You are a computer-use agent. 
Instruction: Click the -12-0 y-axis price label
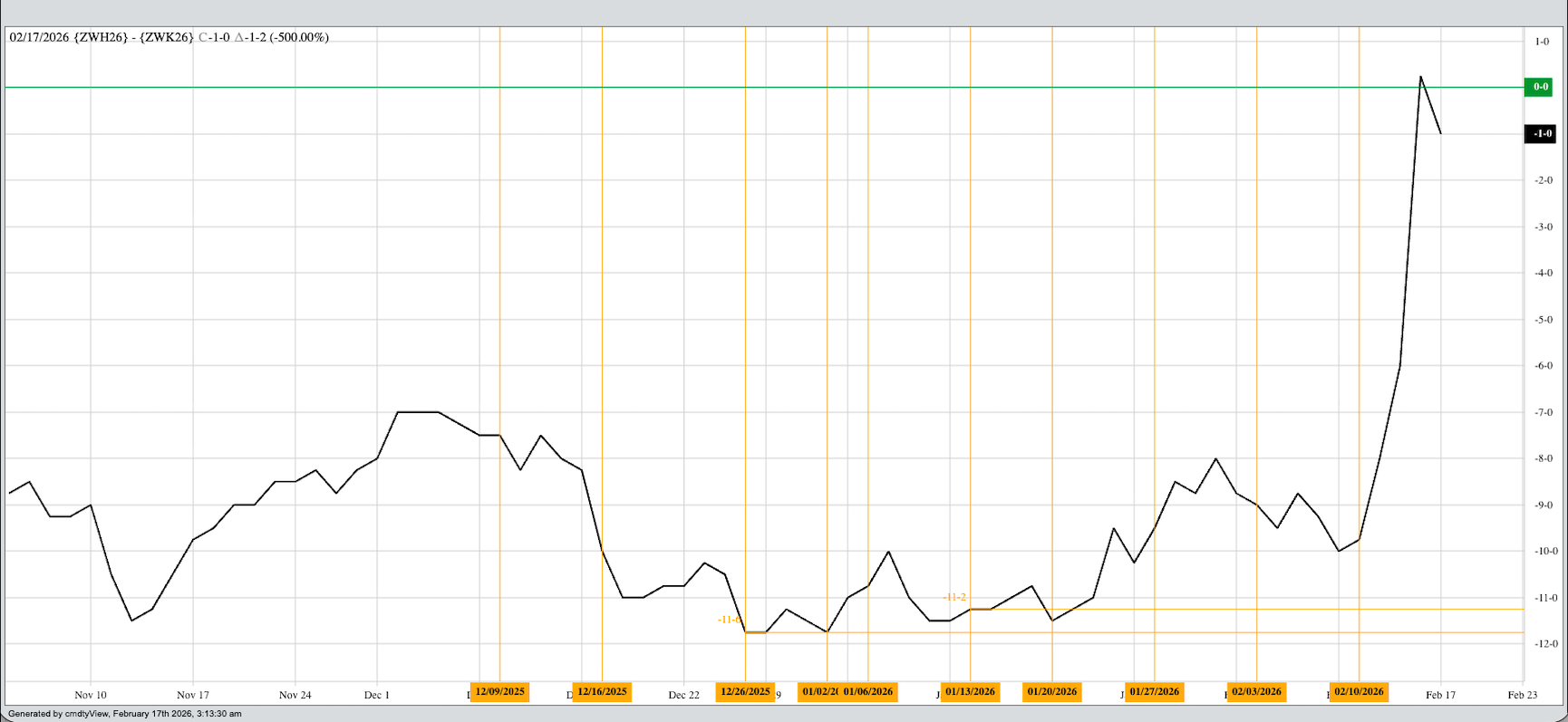pos(1545,644)
